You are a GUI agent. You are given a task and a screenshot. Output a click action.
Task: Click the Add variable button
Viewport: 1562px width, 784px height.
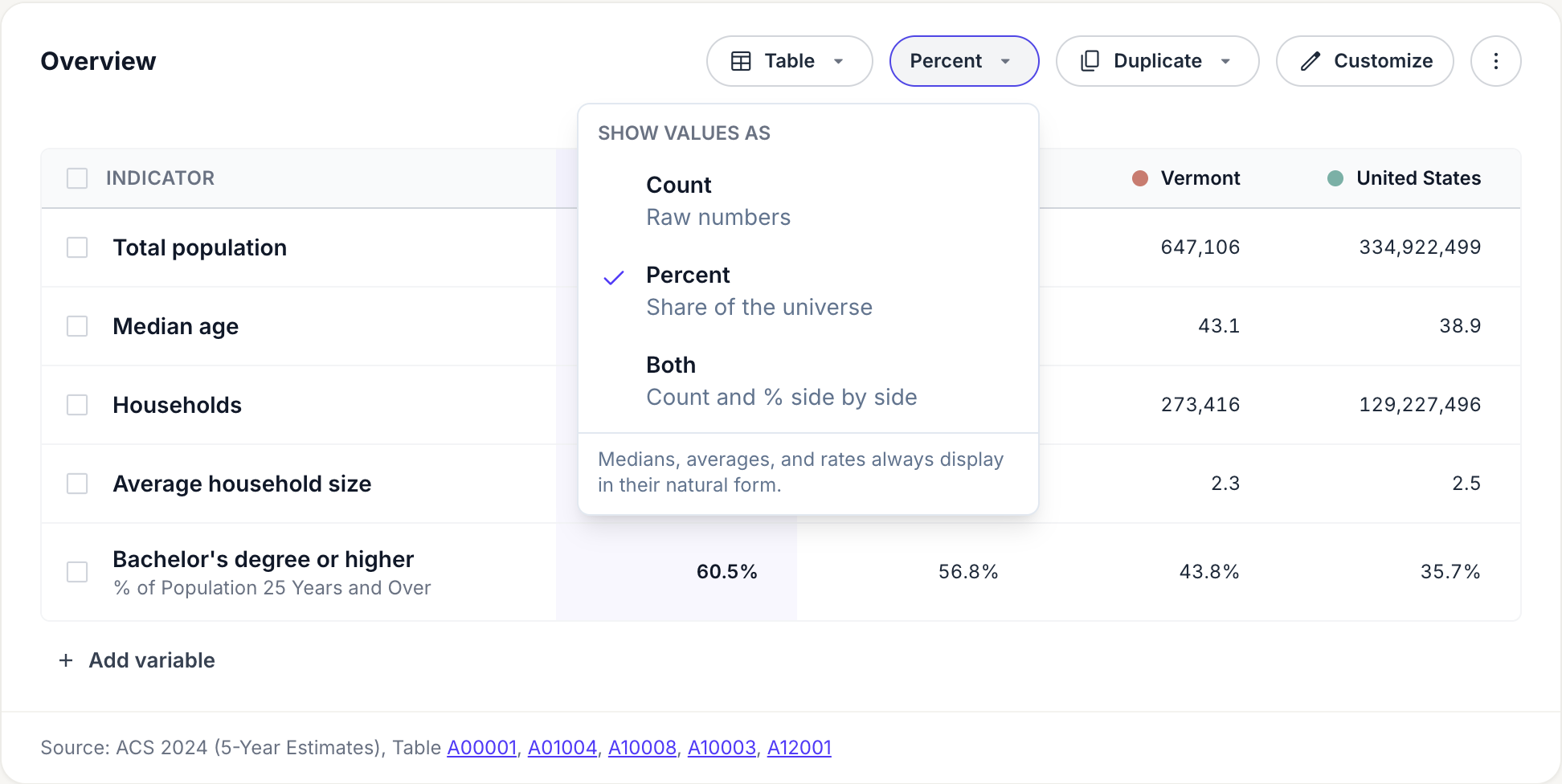point(137,660)
